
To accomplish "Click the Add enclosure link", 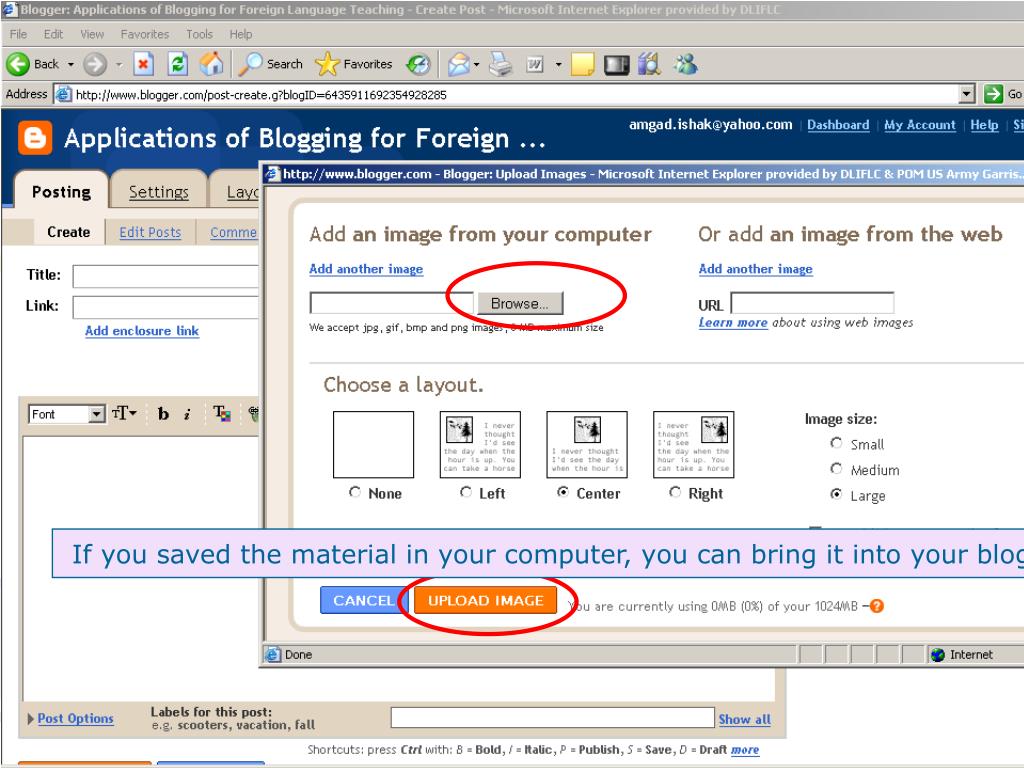I will [142, 330].
